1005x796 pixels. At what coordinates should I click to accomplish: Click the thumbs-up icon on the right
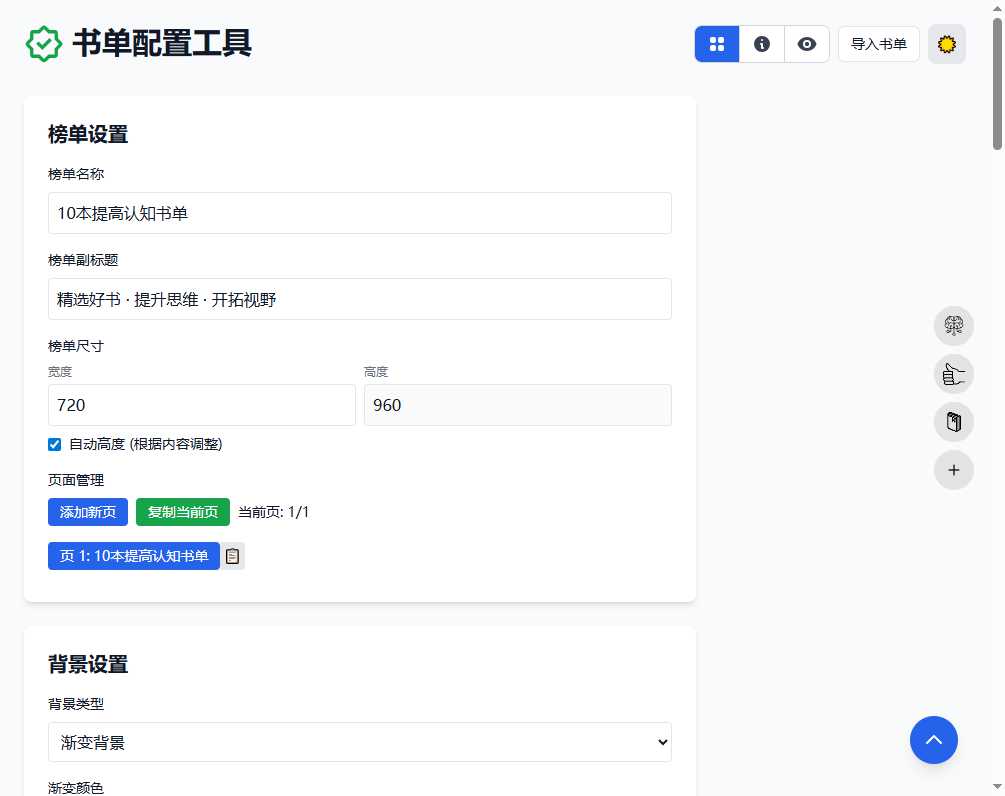coord(953,374)
